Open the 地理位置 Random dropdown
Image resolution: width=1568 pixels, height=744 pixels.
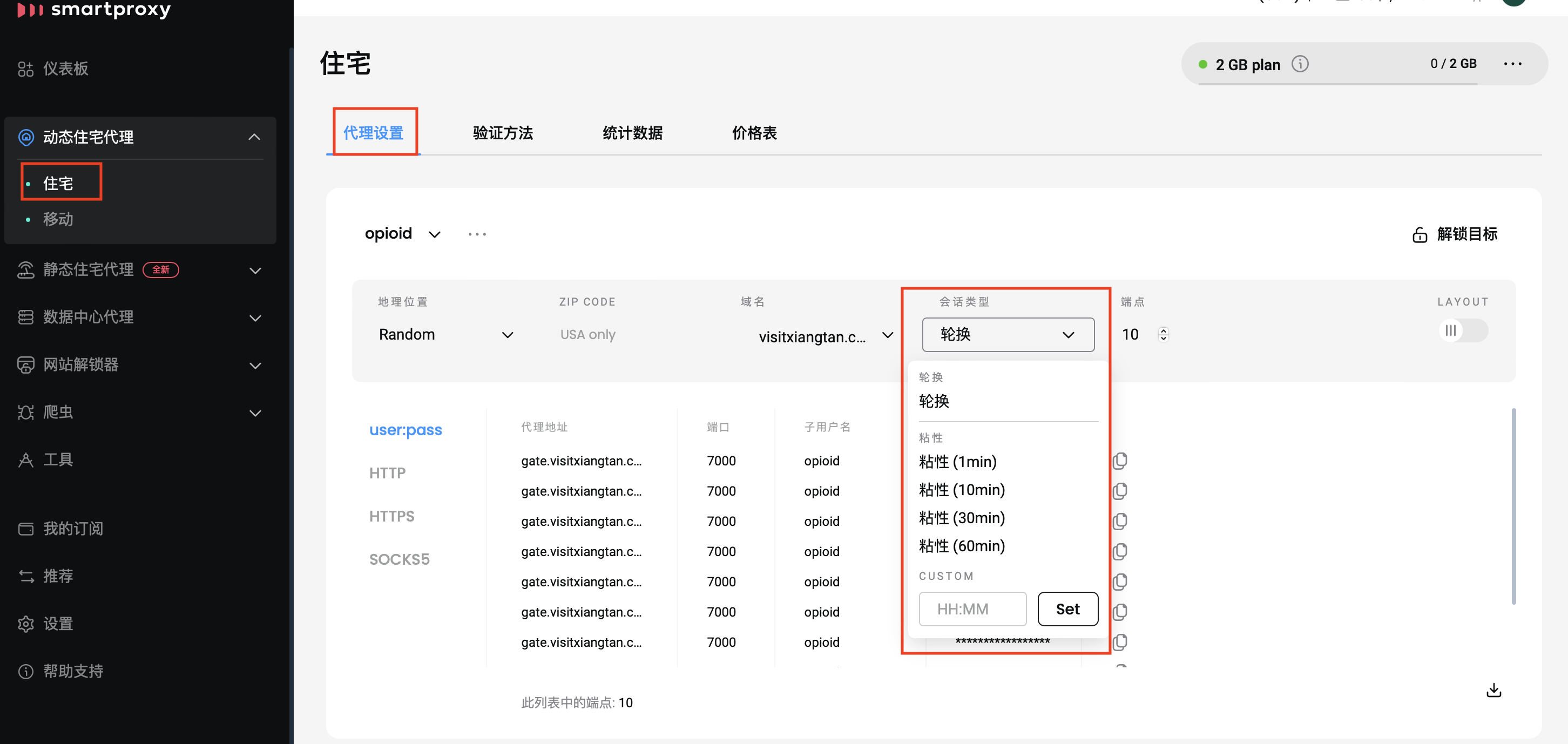tap(446, 334)
